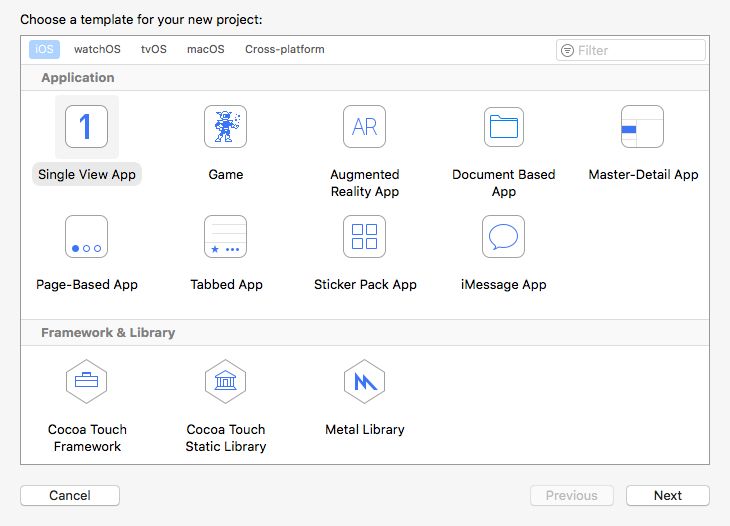Image resolution: width=730 pixels, height=526 pixels.
Task: Choose the Master-Detail App icon
Action: [x=642, y=127]
